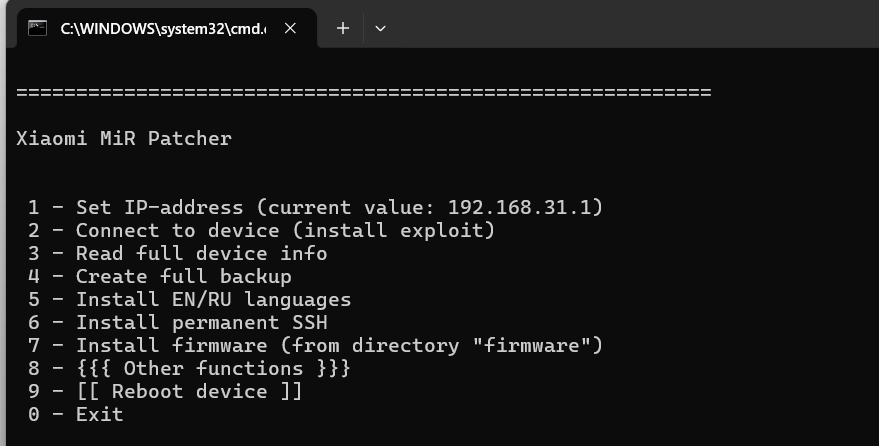Click Install EN/RU languages line
879x446 pixels.
pyautogui.click(x=189, y=299)
